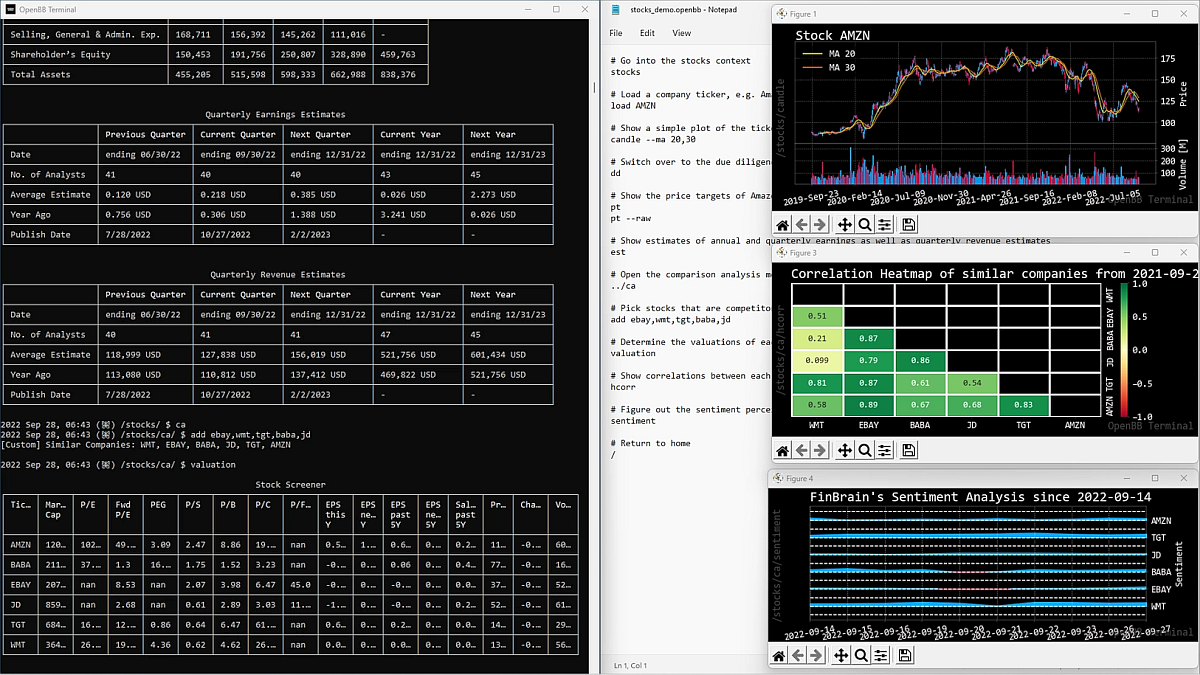Click the 0.83 cell in the correlation heatmap

(x=1023, y=405)
